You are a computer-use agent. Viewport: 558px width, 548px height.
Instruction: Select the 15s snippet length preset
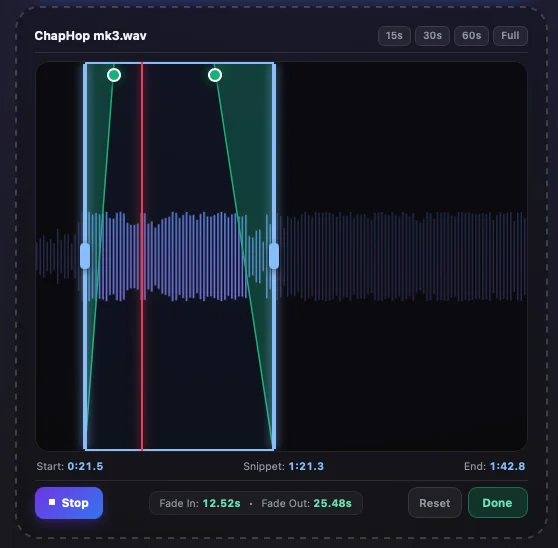click(394, 36)
